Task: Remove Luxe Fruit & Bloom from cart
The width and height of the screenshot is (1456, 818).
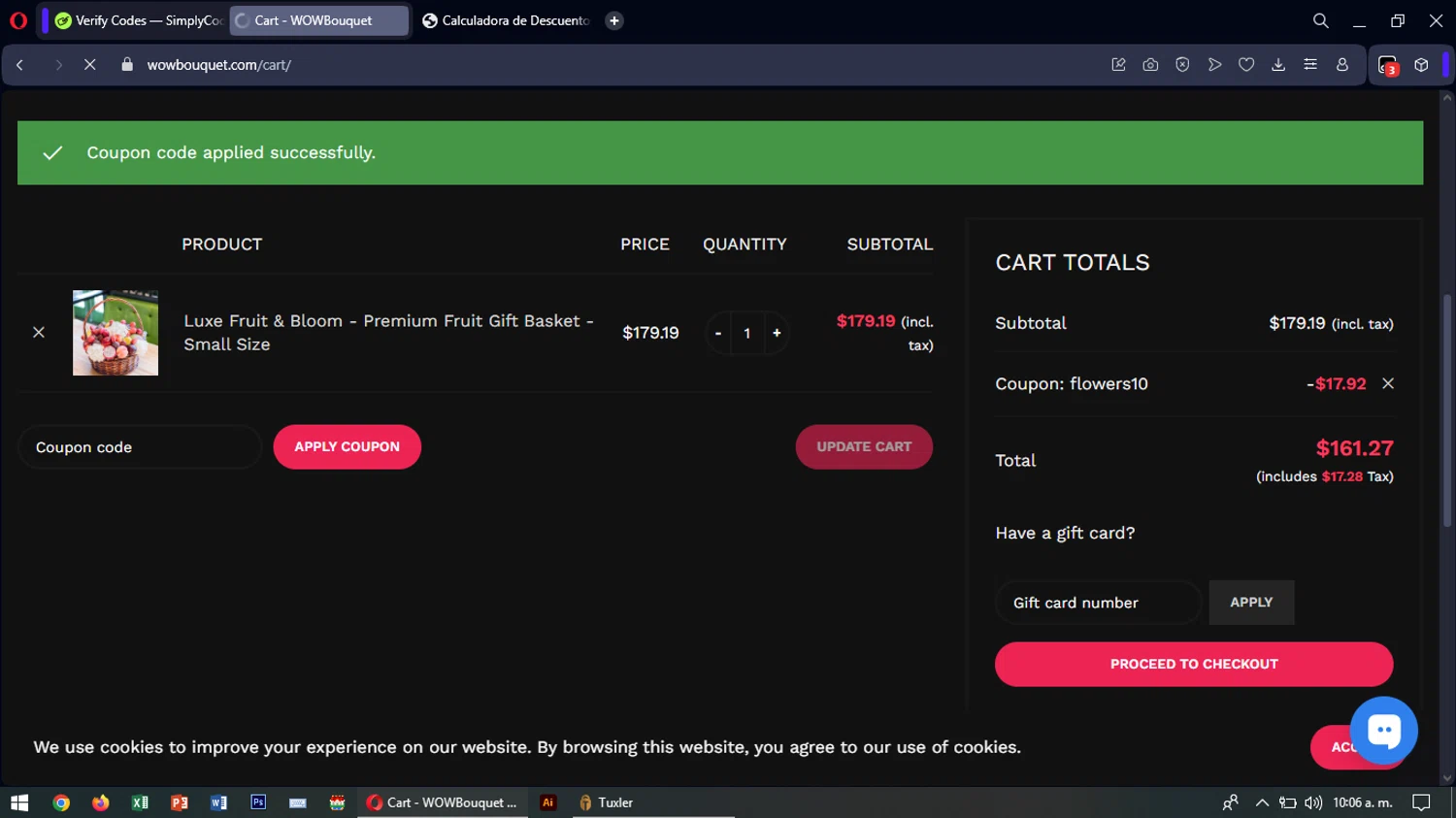Action: click(39, 333)
